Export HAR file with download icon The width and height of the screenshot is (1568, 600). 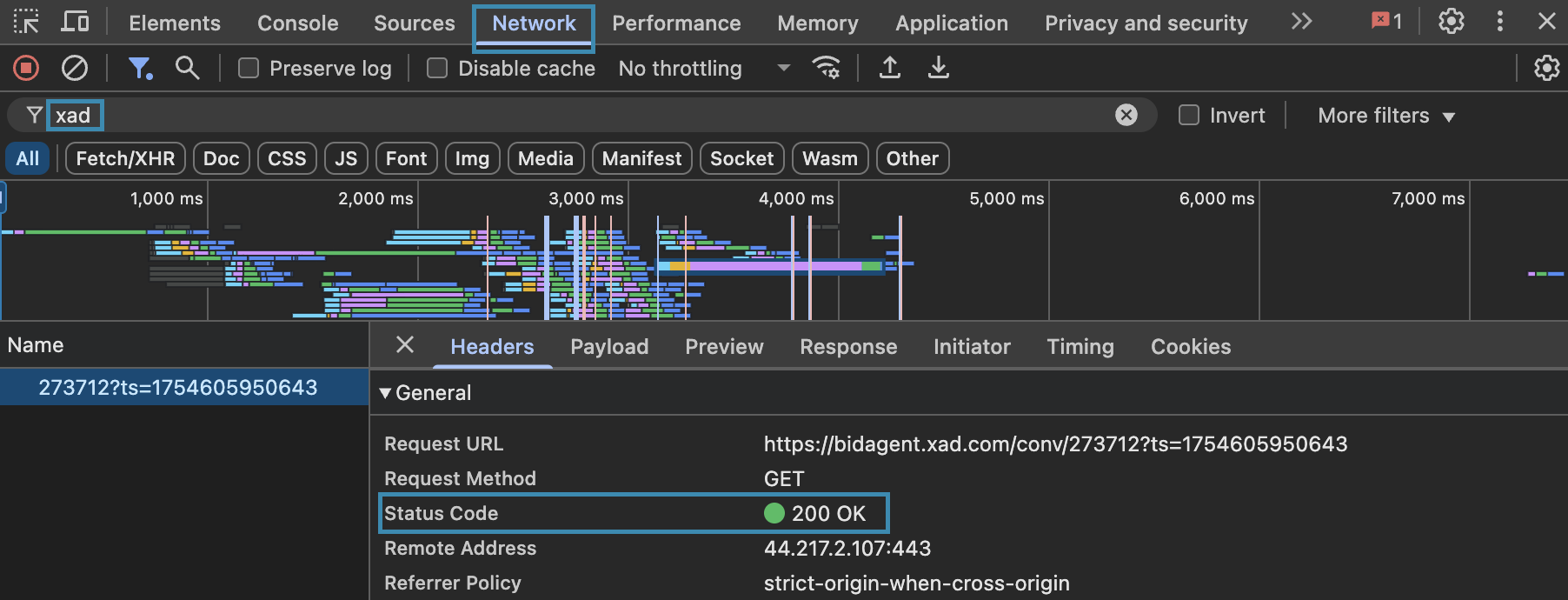pyautogui.click(x=938, y=68)
